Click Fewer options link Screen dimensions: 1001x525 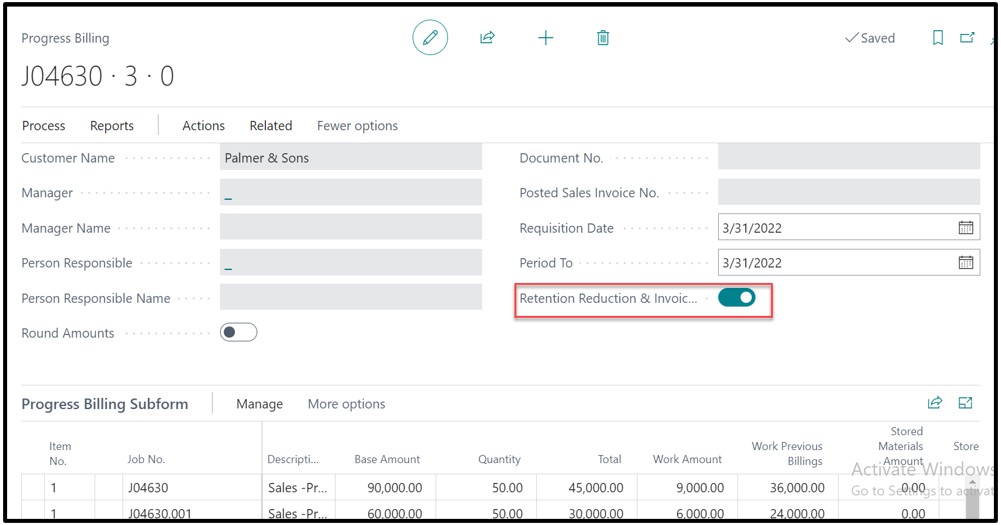[x=357, y=126]
